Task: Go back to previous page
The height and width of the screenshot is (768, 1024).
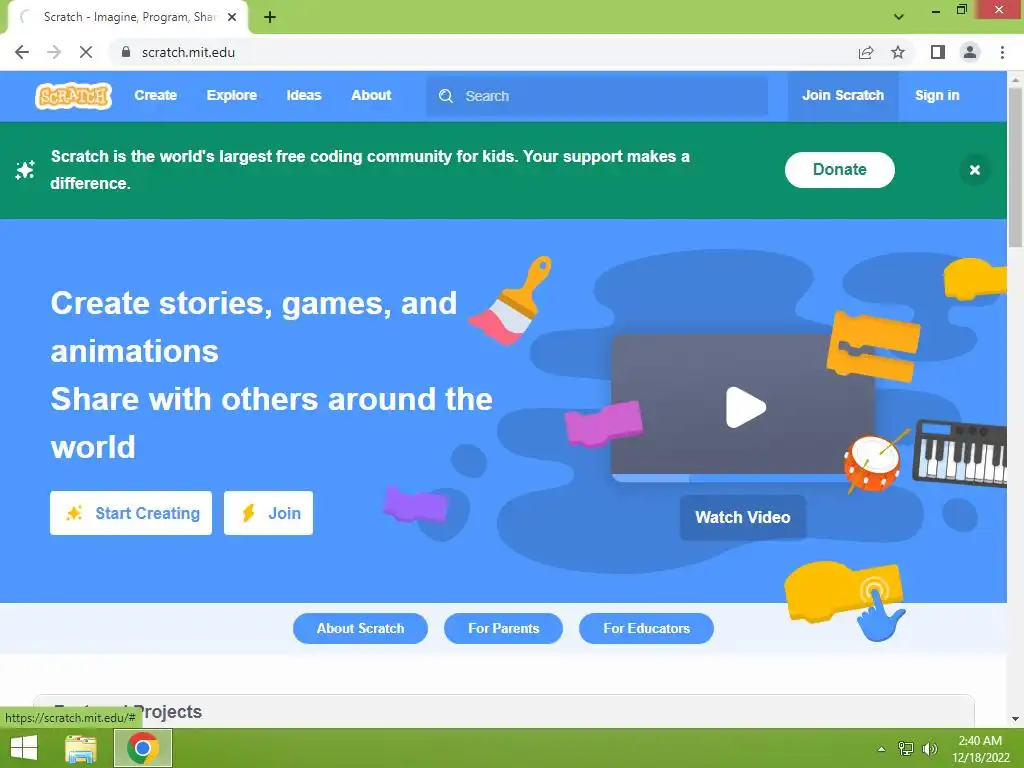Action: 22,52
